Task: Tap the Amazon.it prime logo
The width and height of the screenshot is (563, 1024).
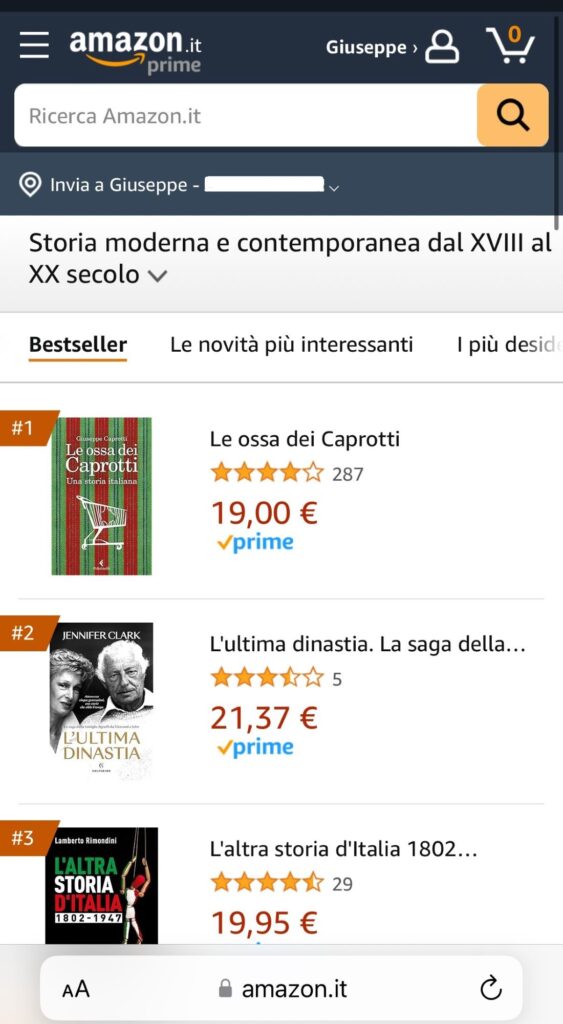Action: [x=135, y=51]
